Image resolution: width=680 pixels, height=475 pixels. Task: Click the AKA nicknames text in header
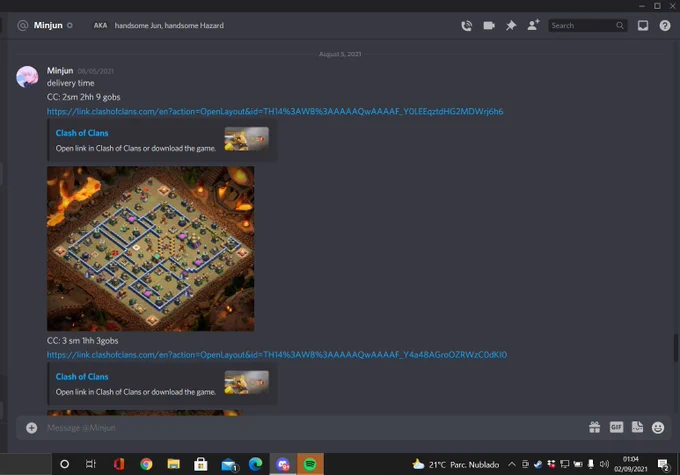[x=169, y=26]
